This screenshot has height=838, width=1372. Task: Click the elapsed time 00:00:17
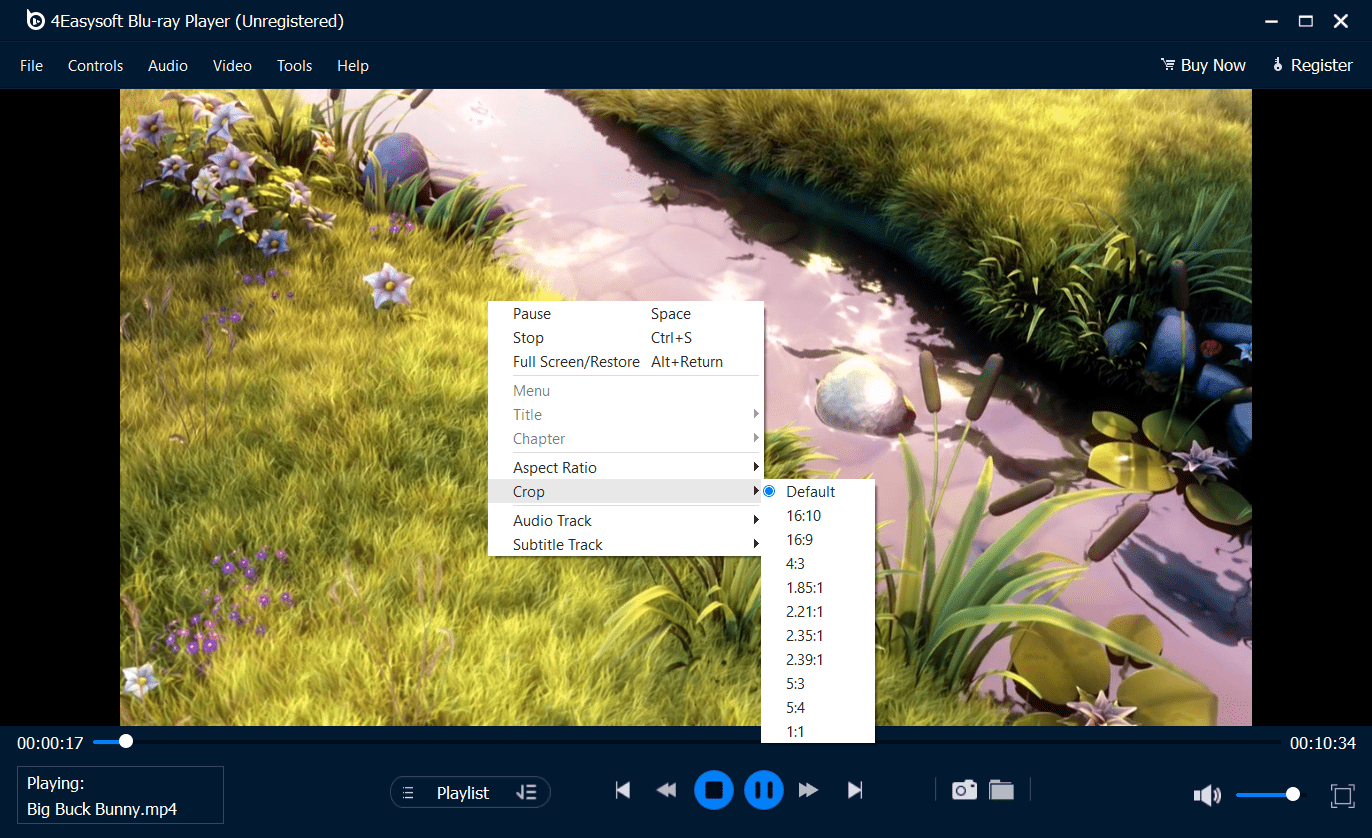tap(50, 743)
